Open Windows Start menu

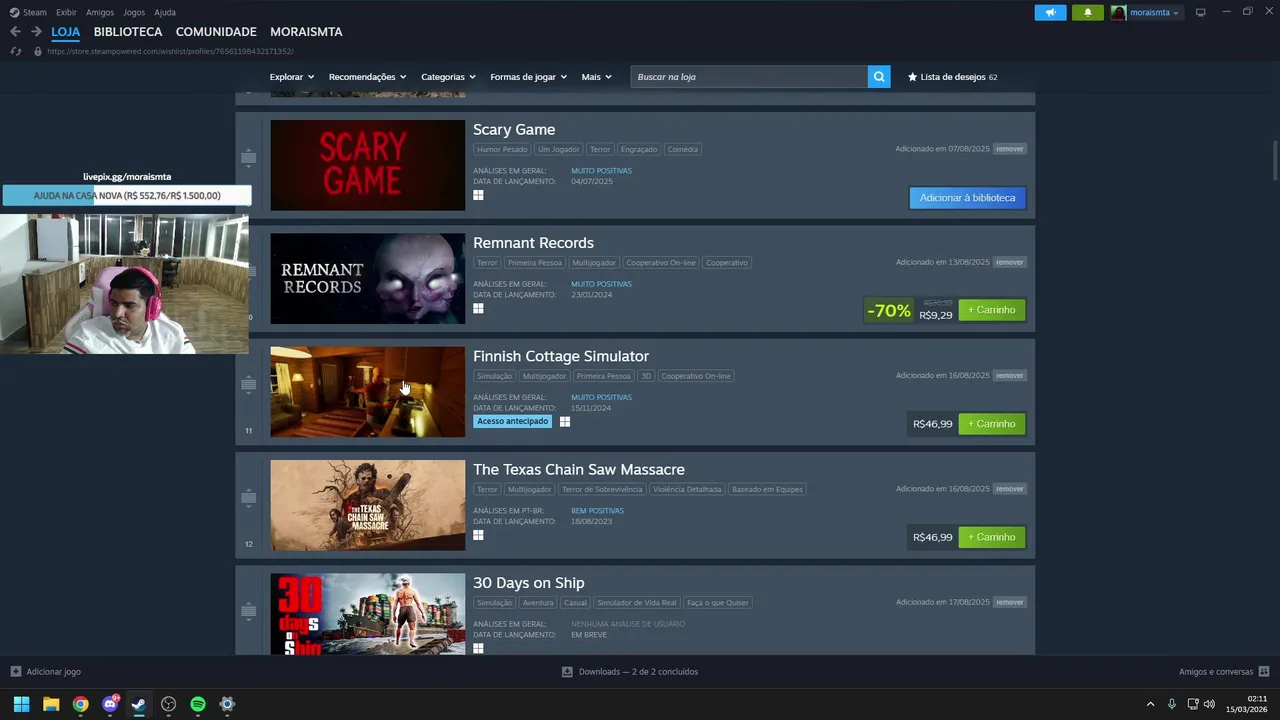[x=21, y=704]
